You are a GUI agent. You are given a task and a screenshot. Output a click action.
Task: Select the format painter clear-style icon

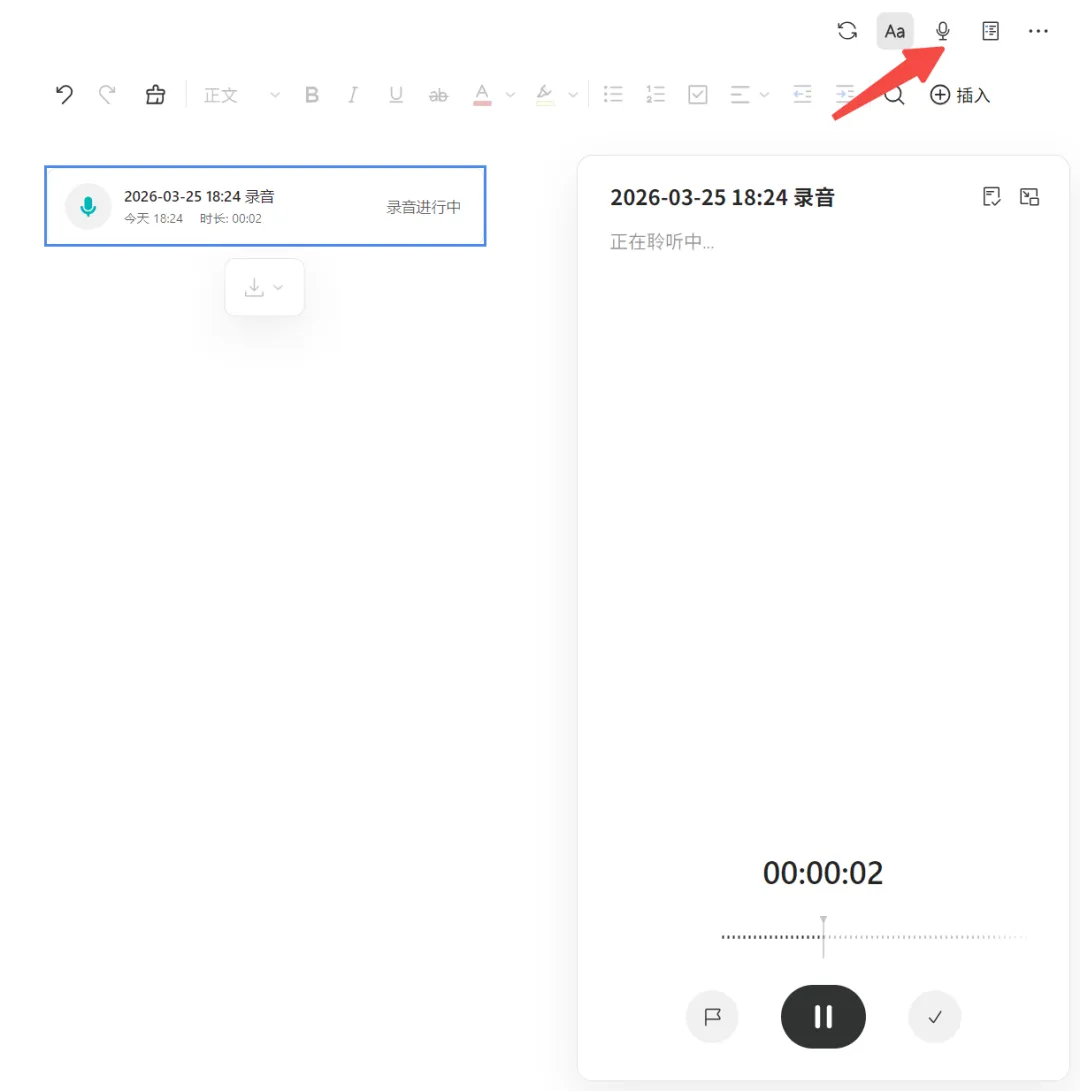point(155,95)
